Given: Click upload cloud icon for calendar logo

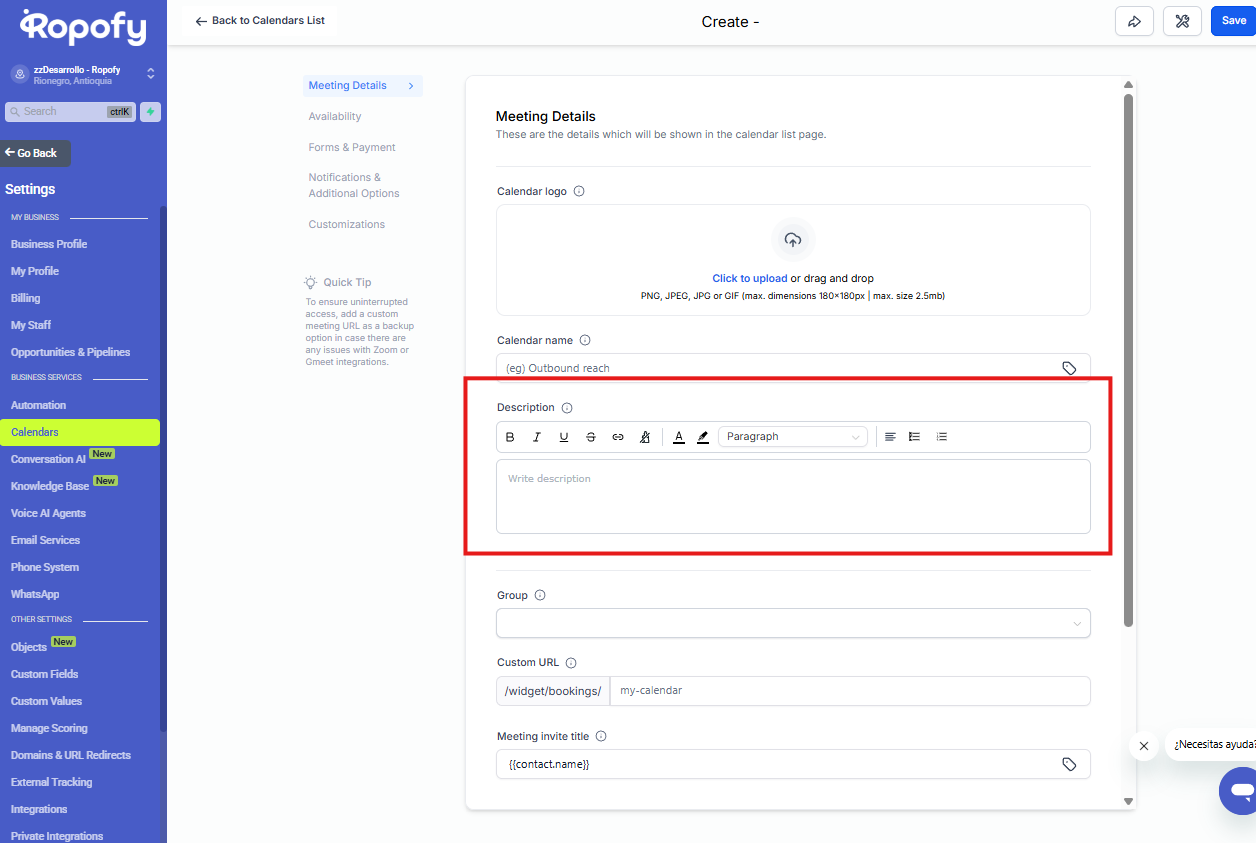Looking at the screenshot, I should point(793,240).
